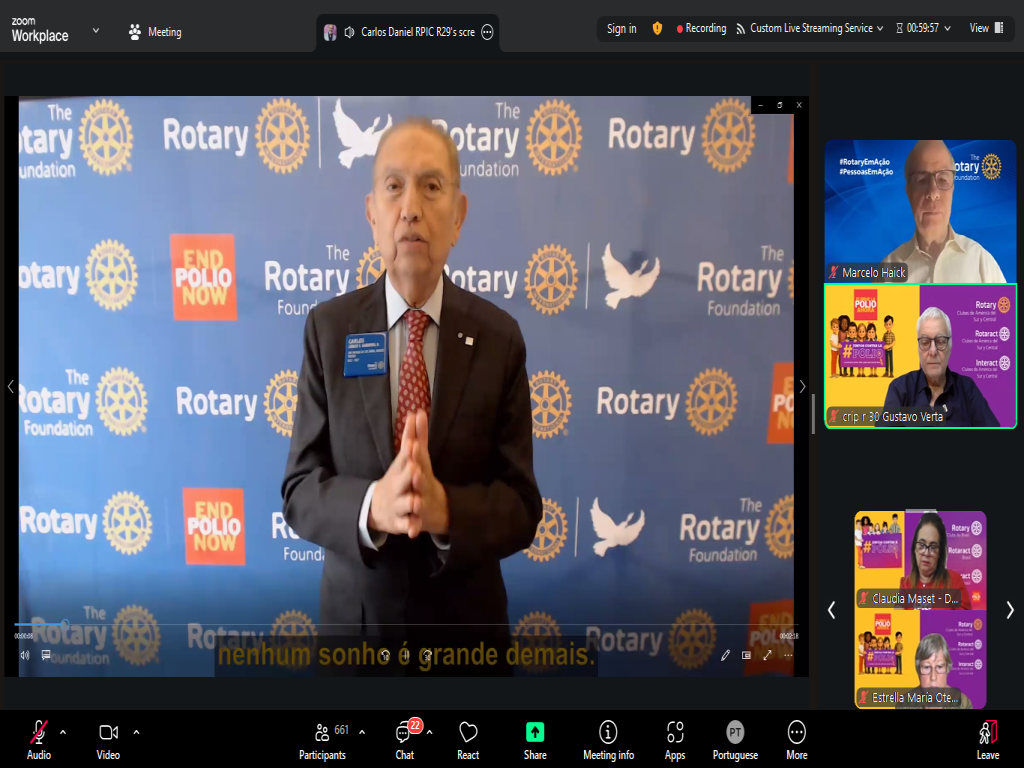This screenshot has width=1024, height=768.
Task: Expand video options arrow next to Video
Action: [x=136, y=731]
